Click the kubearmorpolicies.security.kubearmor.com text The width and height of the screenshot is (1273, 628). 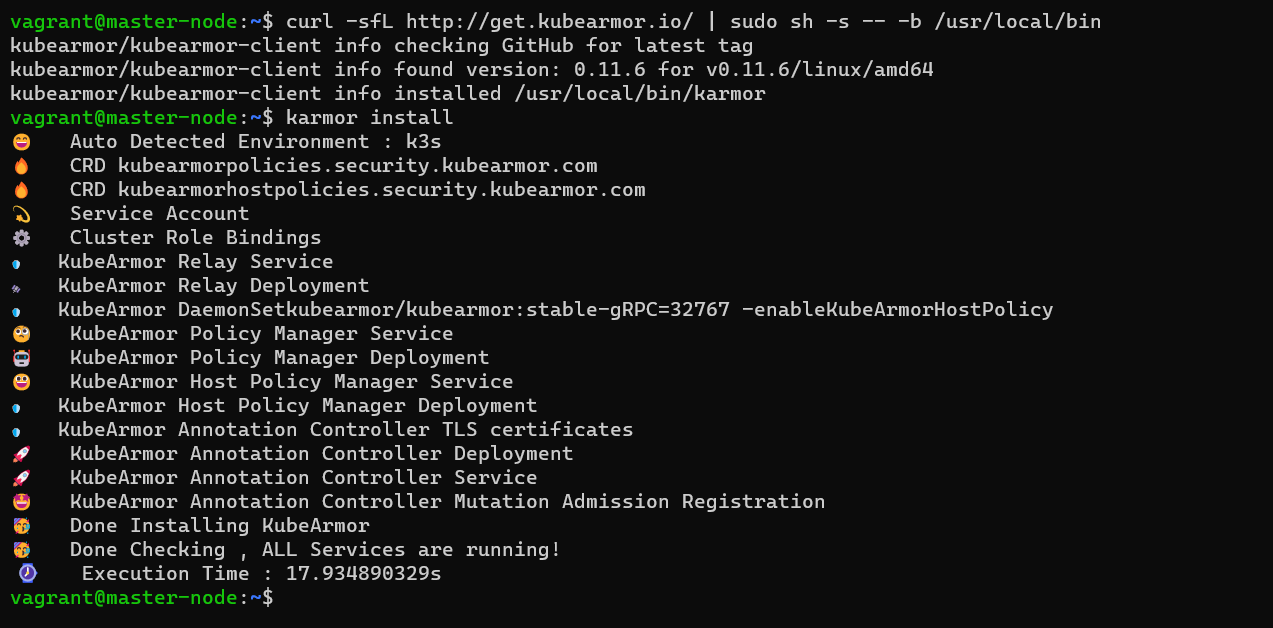pos(357,166)
